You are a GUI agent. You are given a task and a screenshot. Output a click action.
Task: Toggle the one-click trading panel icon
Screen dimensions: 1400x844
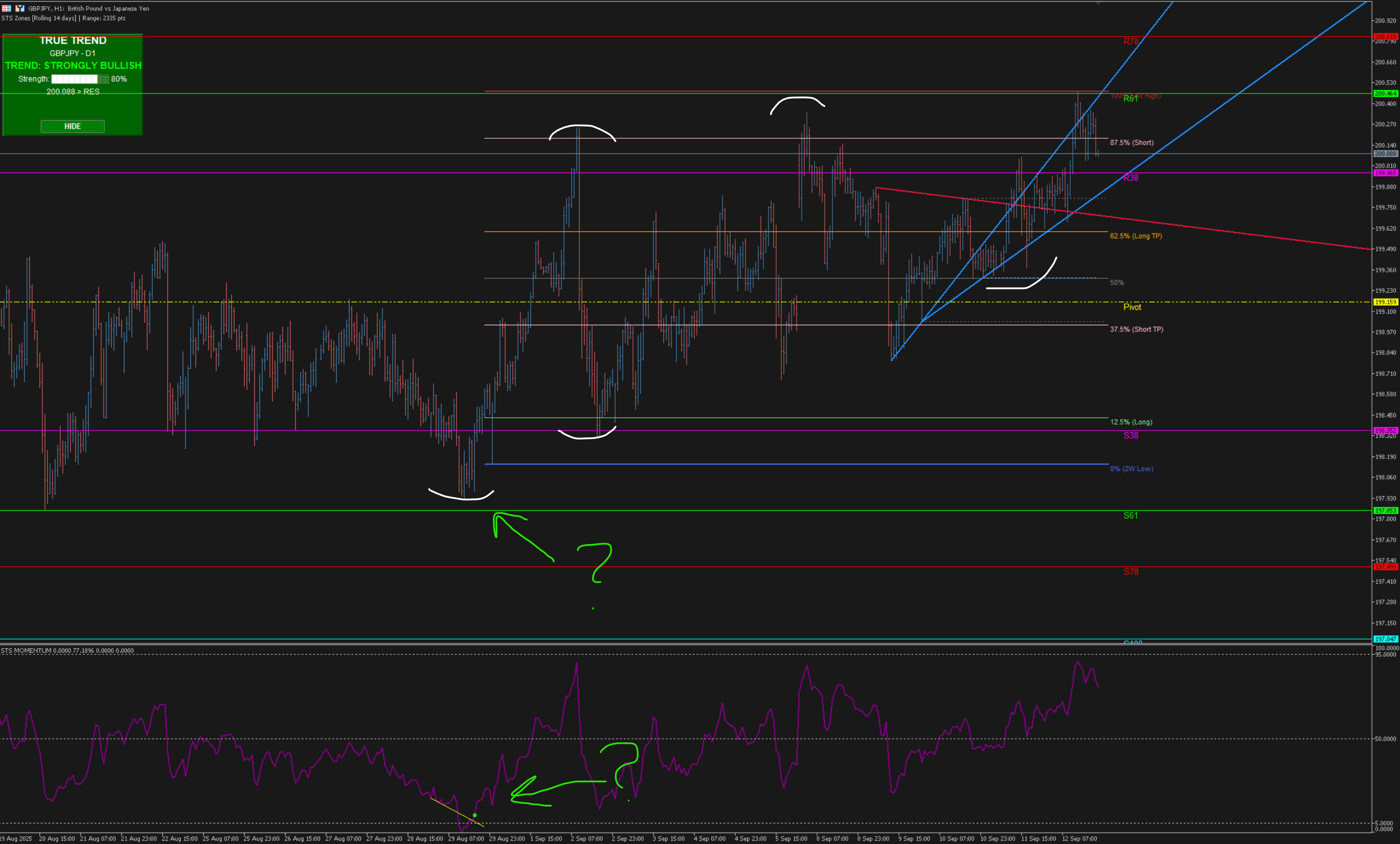(20, 8)
